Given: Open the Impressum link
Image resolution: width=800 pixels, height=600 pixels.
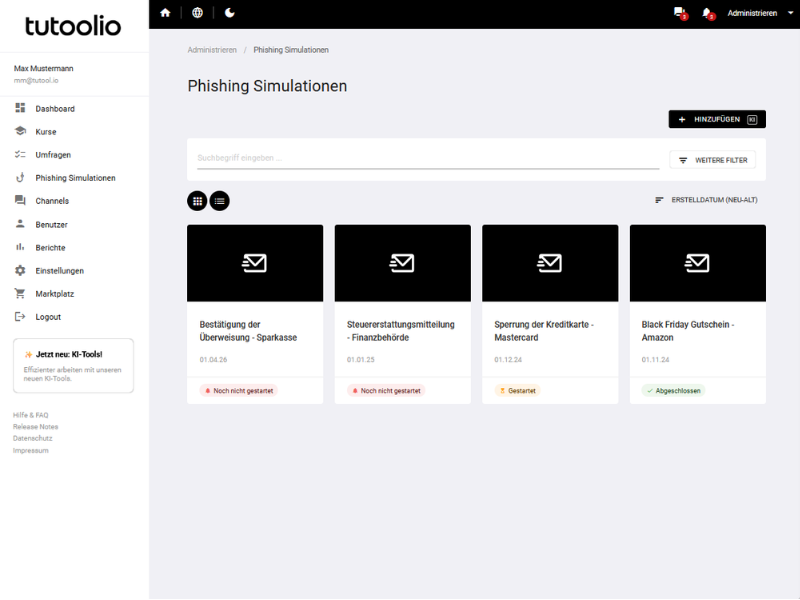Looking at the screenshot, I should [x=31, y=451].
